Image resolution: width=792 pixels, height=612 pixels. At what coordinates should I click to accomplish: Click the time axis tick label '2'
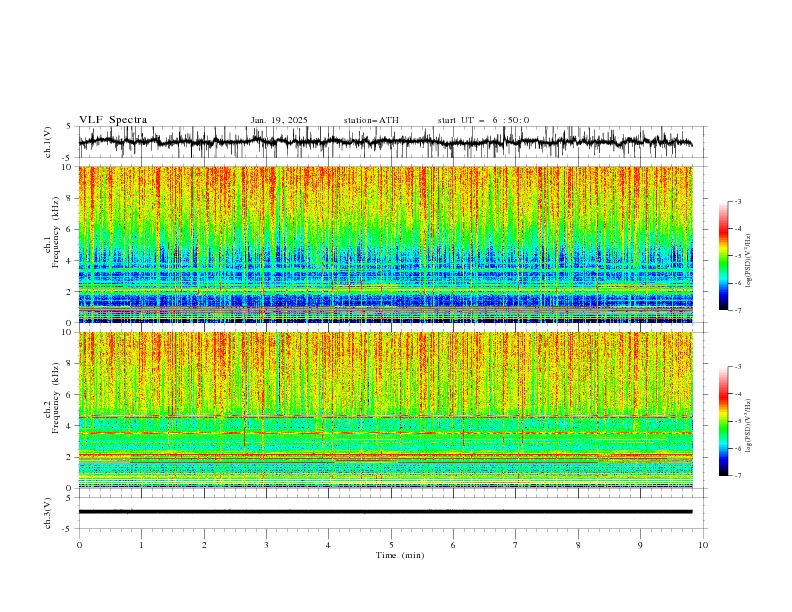(204, 545)
